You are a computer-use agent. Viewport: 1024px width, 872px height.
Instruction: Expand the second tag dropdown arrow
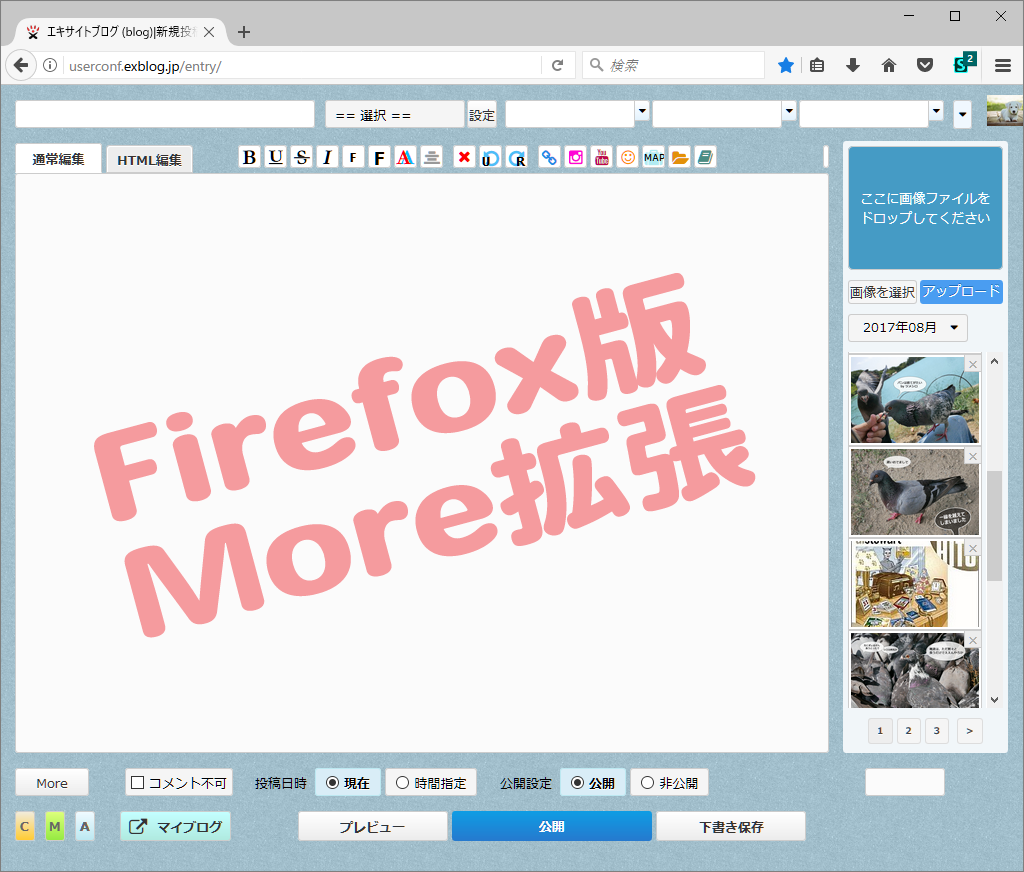(789, 111)
